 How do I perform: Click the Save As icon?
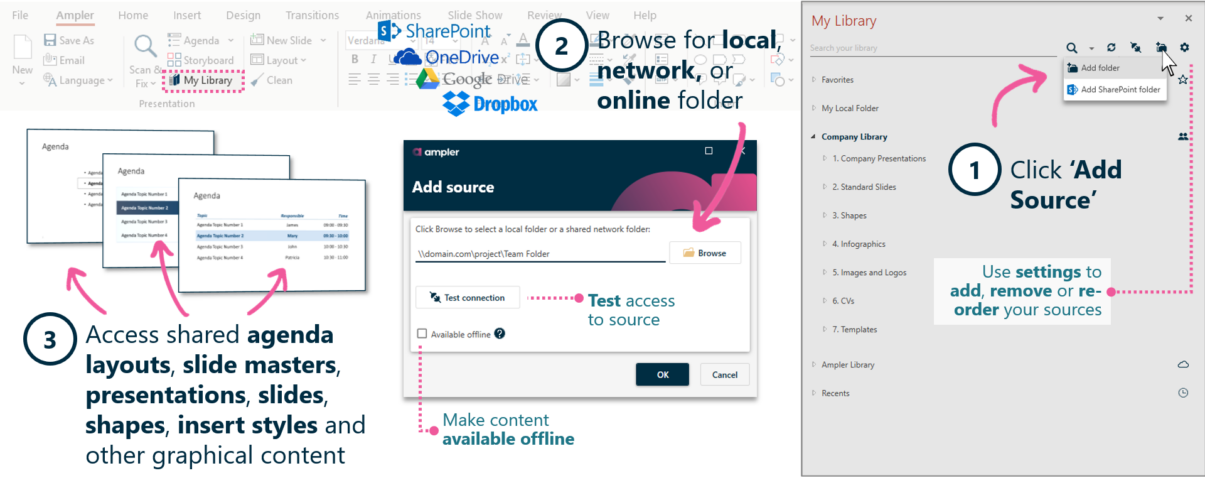[50, 41]
